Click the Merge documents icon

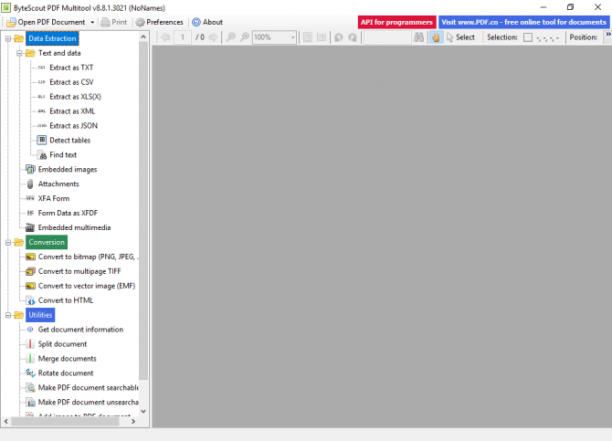tap(30, 358)
